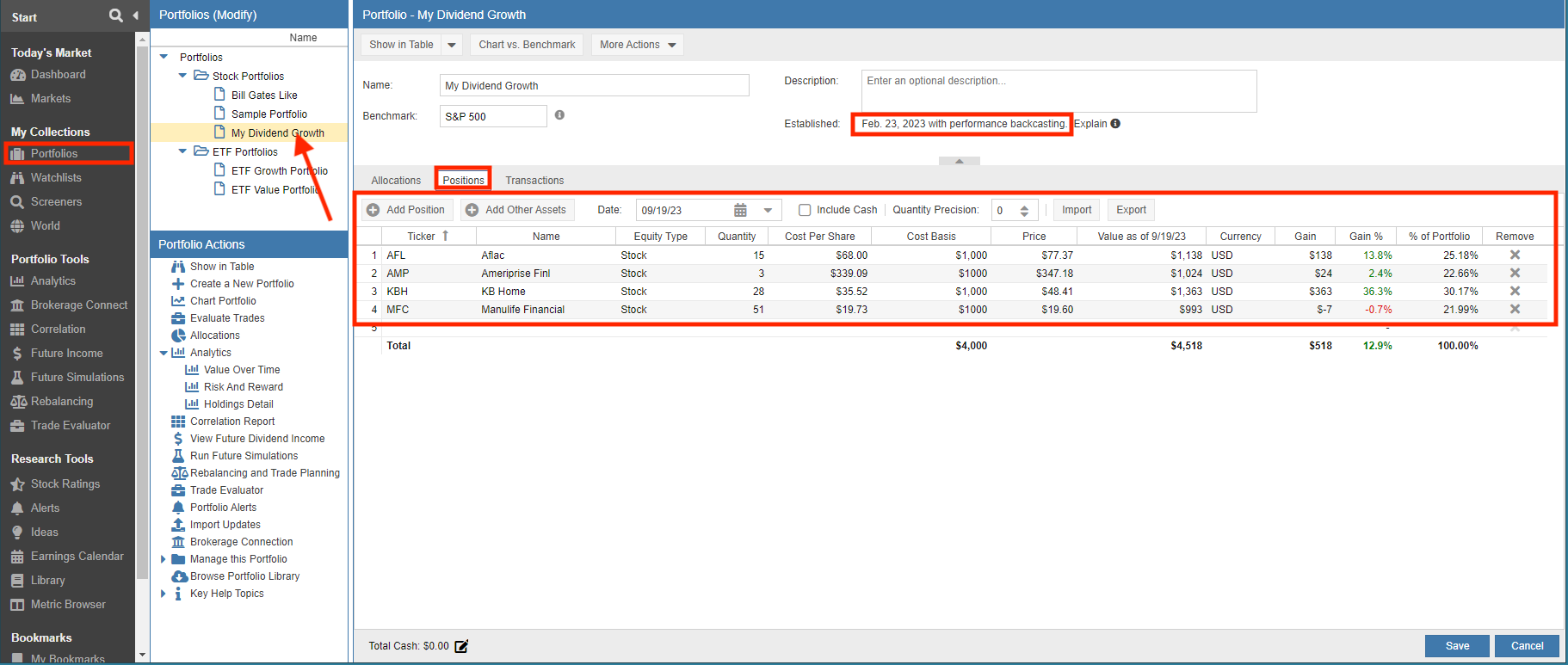Open Ideas in Research Tools
The width and height of the screenshot is (1568, 665).
click(44, 533)
